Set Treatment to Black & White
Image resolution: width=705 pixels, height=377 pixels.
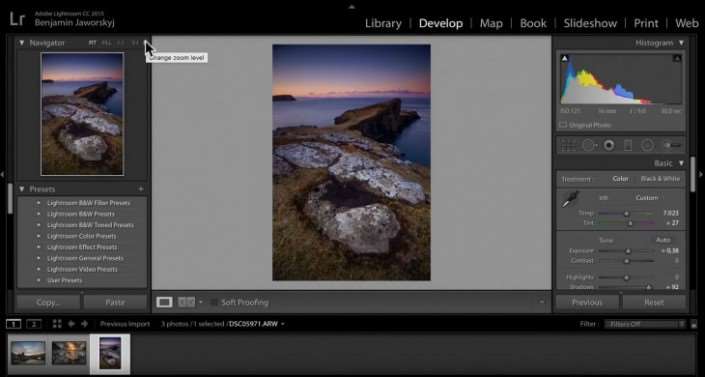[660, 179]
